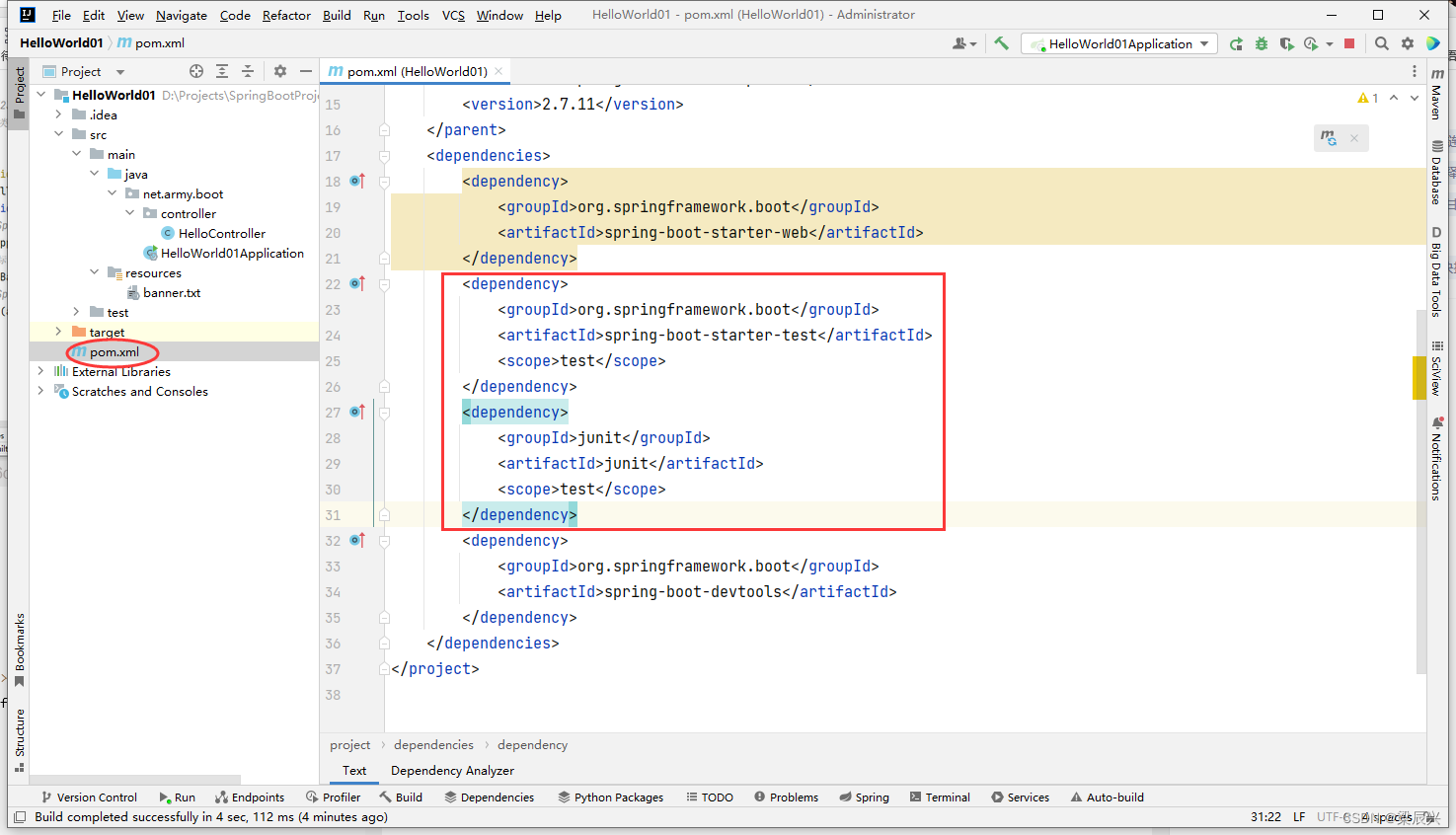Open editor tabs more options (three dots)

pyautogui.click(x=1415, y=71)
